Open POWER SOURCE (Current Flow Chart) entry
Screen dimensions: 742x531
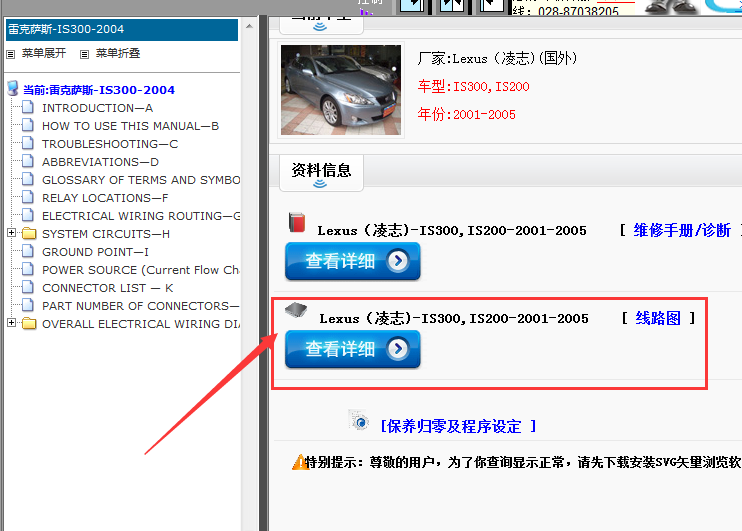coord(141,270)
